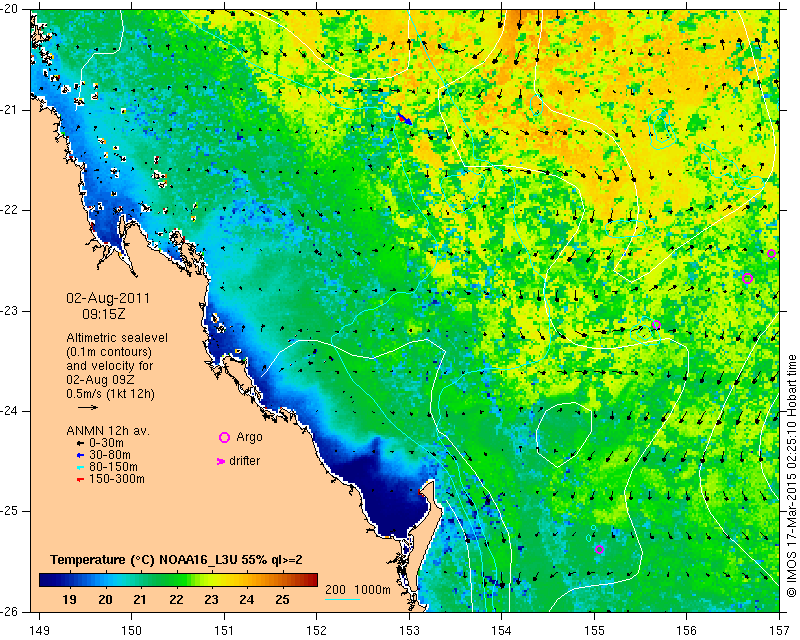Click the black 0-30m arrow legend symbol

80,443
